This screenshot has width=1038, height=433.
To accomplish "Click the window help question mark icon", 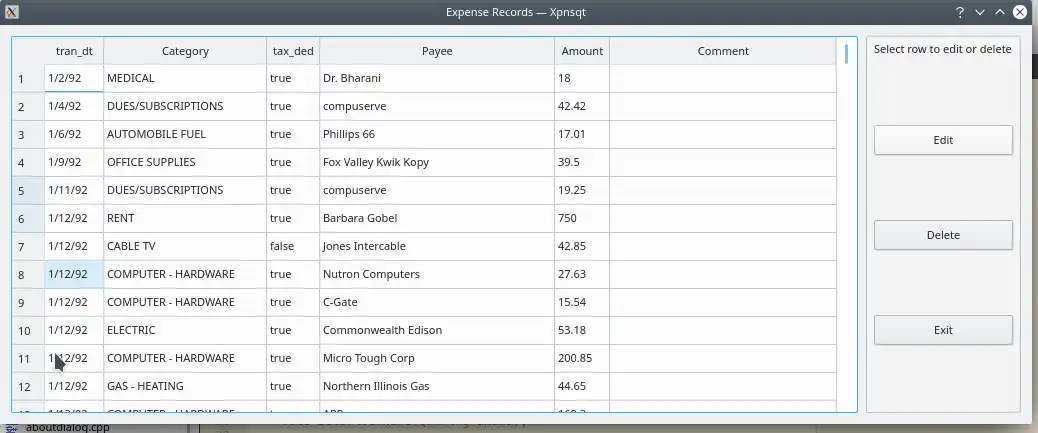I will pyautogui.click(x=960, y=12).
